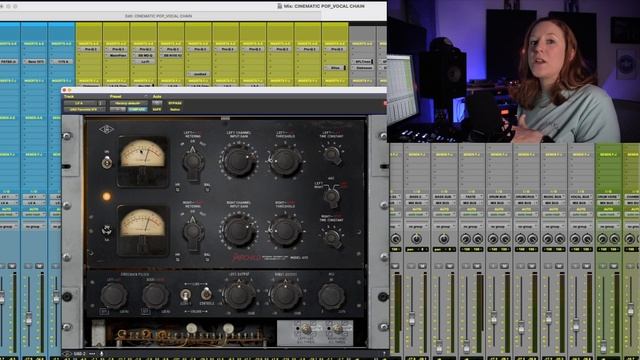640x360 pixels.
Task: Click the Edit: CINEMATIC POP_VOCAL CHAIN window title behind
Action: (x=158, y=16)
